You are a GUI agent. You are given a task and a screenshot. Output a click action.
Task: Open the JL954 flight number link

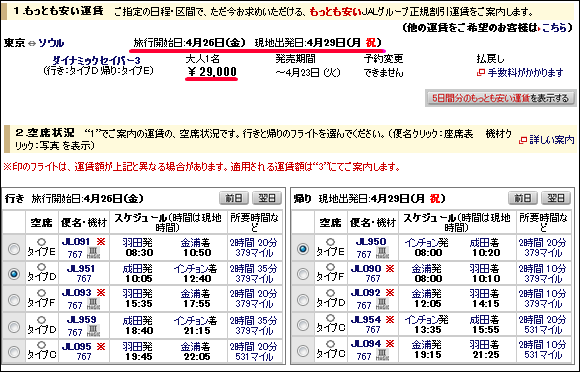pyautogui.click(x=365, y=320)
